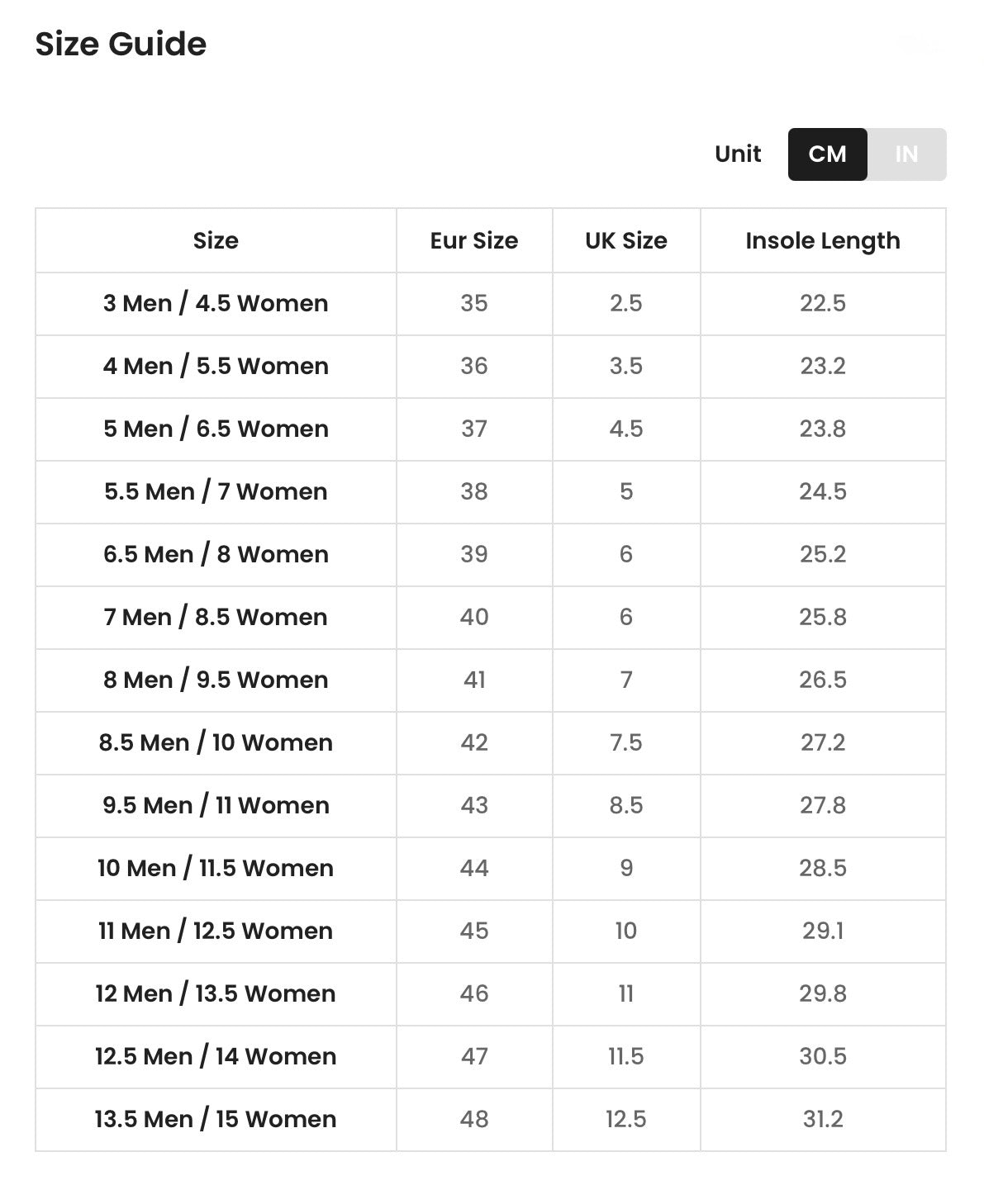
Task: Click Insole Length value 31.2
Action: [x=823, y=1119]
